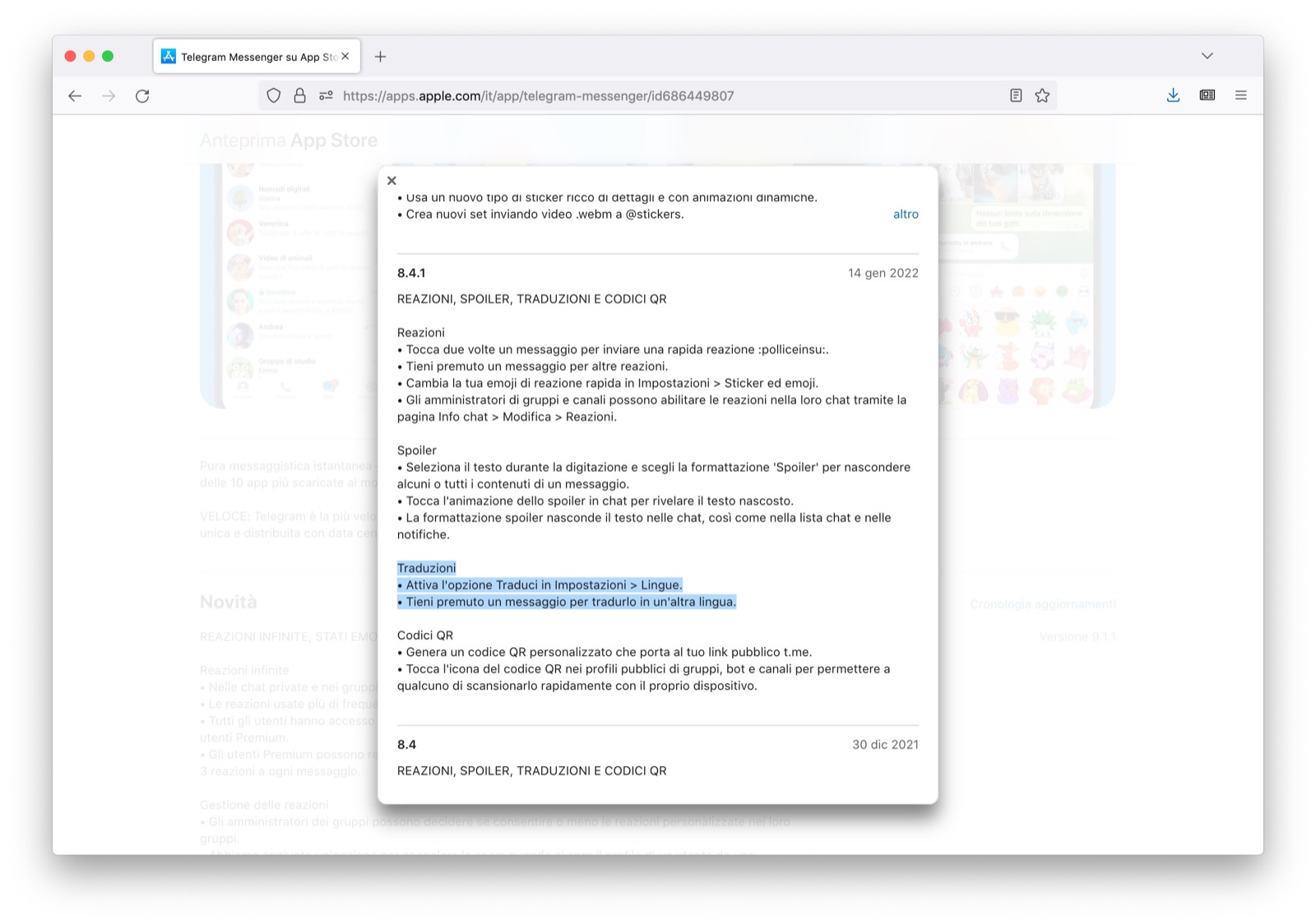Click 'Cronologia aggiornamenti' link behind popup
The width and height of the screenshot is (1316, 924).
tap(1042, 605)
